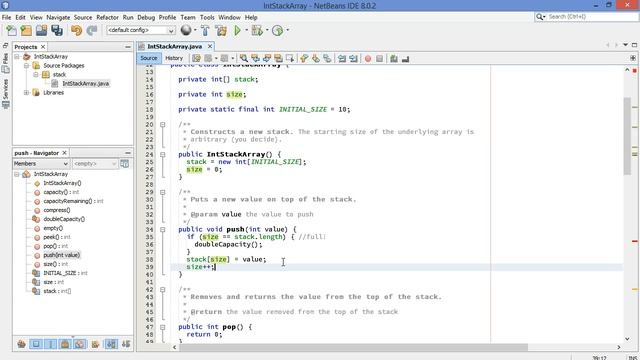The height and width of the screenshot is (360, 640).
Task: Open the Services side tab
Action: (x=5, y=94)
